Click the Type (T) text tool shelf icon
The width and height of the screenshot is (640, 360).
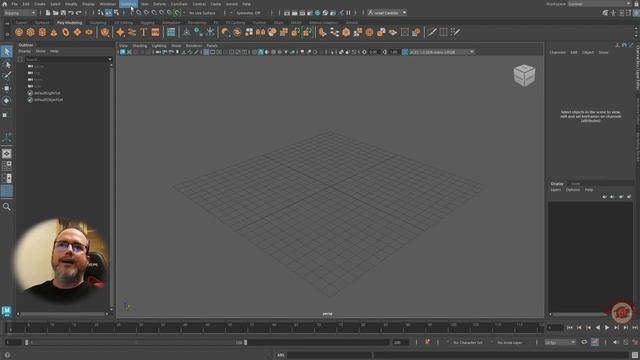(x=144, y=32)
